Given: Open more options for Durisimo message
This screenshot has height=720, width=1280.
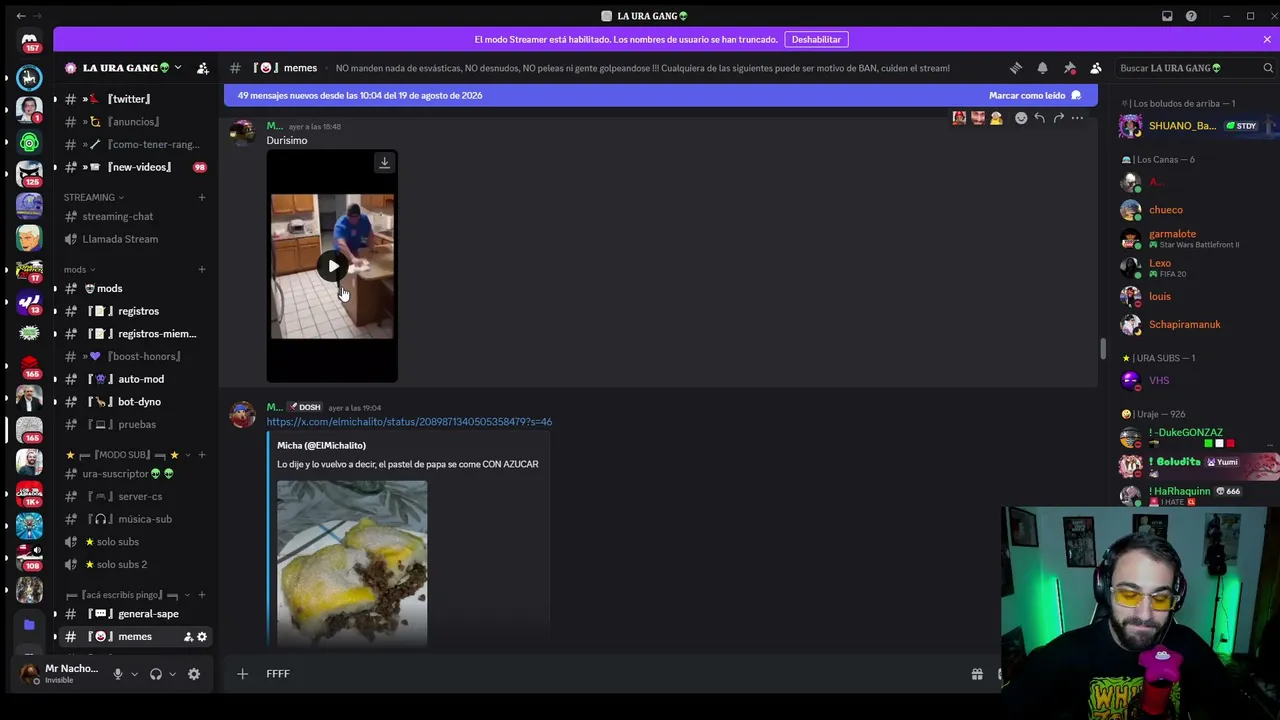Looking at the screenshot, I should point(1077,118).
